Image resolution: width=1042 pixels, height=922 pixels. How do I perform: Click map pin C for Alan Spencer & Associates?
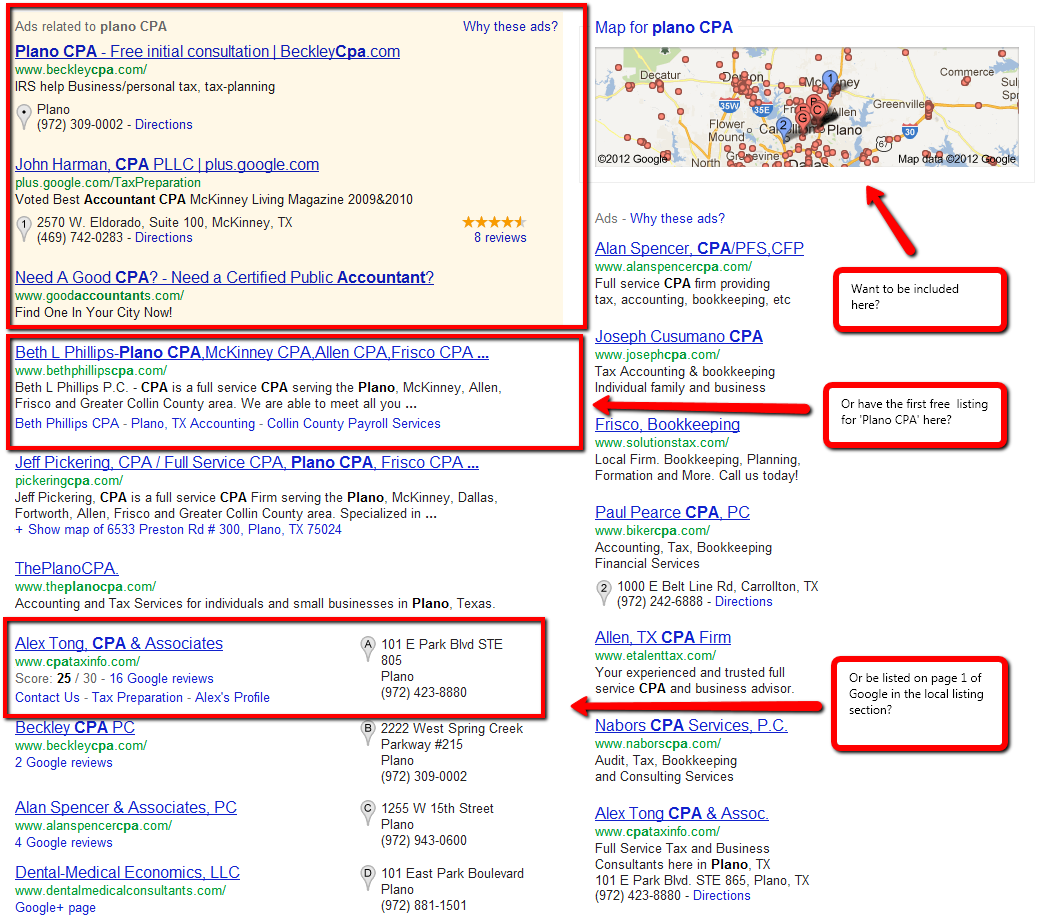(x=367, y=813)
